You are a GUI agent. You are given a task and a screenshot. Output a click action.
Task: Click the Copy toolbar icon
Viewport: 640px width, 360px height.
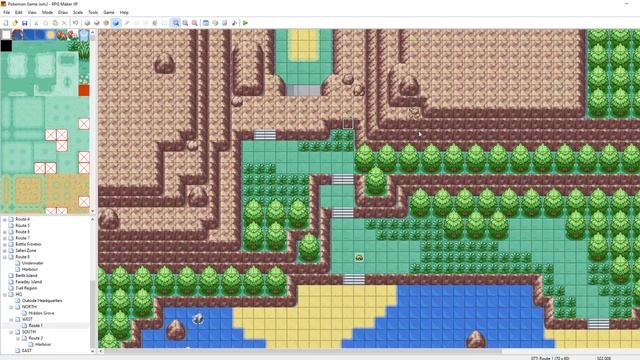pos(45,23)
